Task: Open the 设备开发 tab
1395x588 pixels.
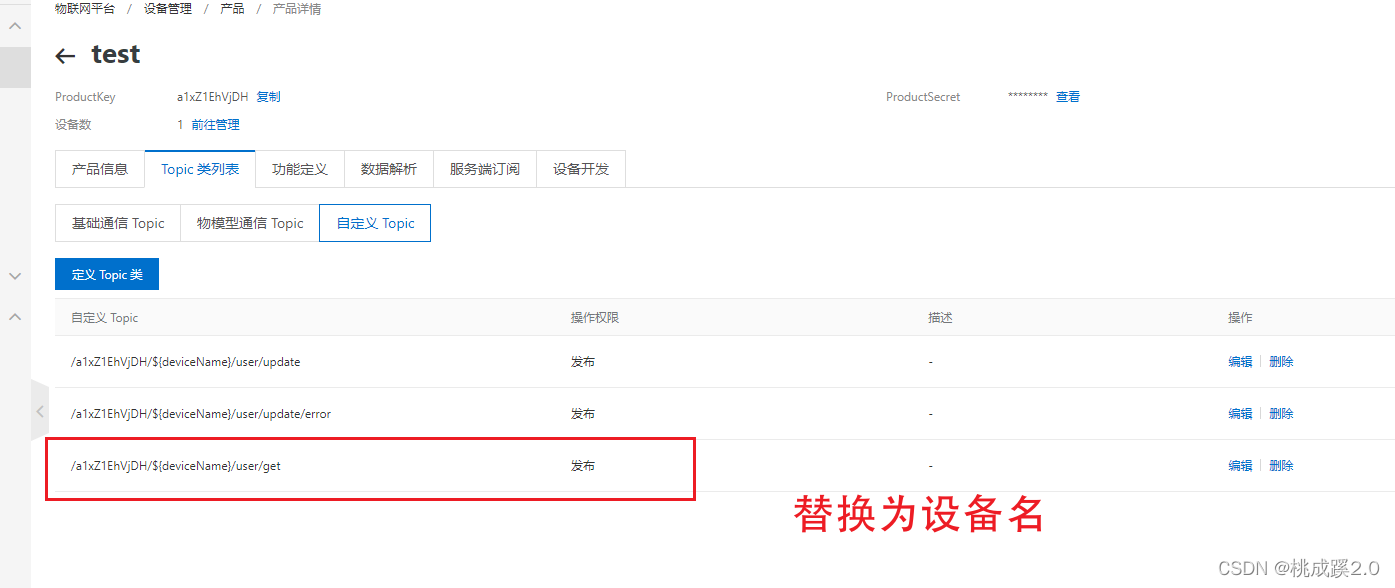Action: (581, 169)
